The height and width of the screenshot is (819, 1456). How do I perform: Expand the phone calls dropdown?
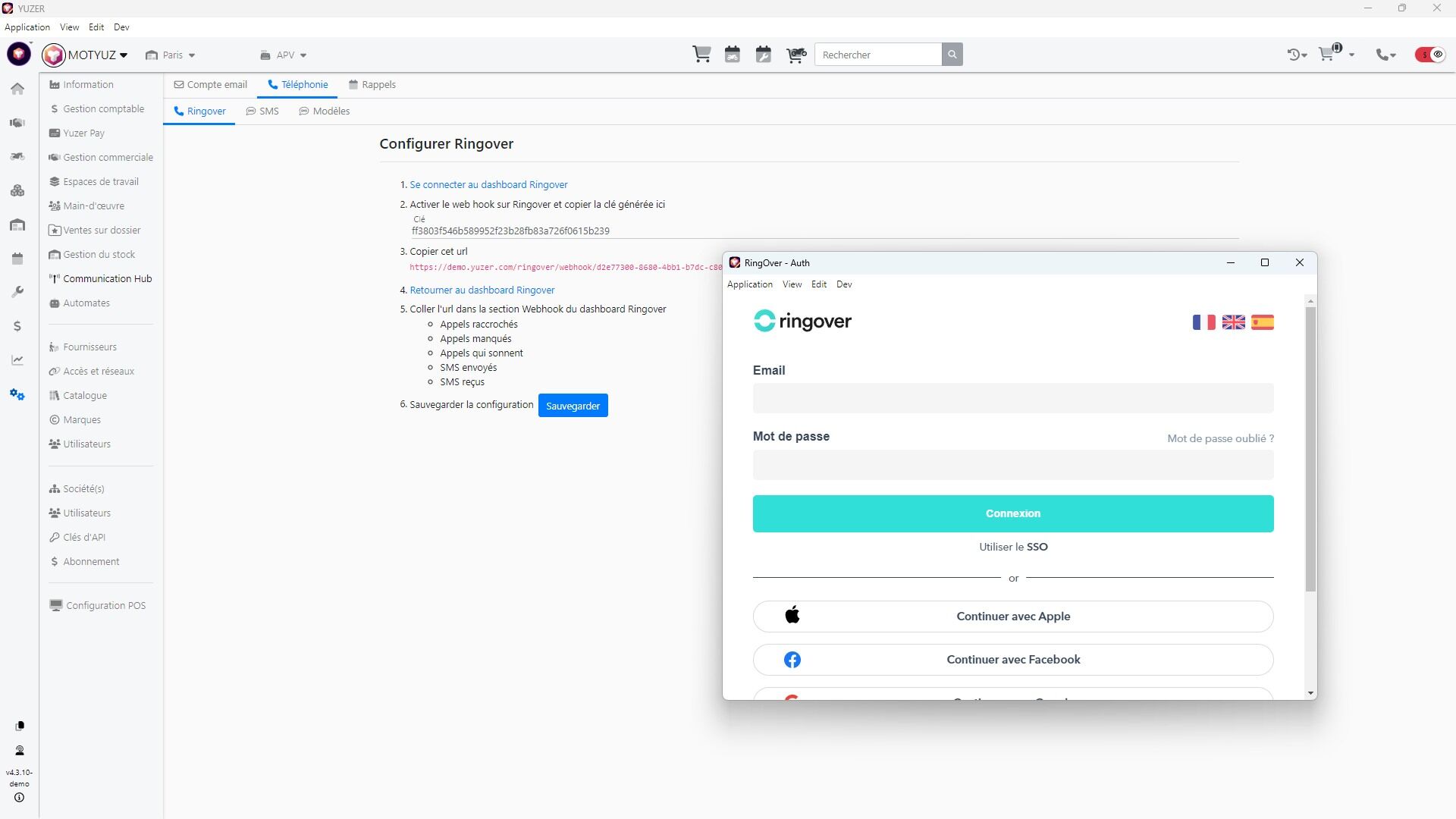click(x=1386, y=55)
